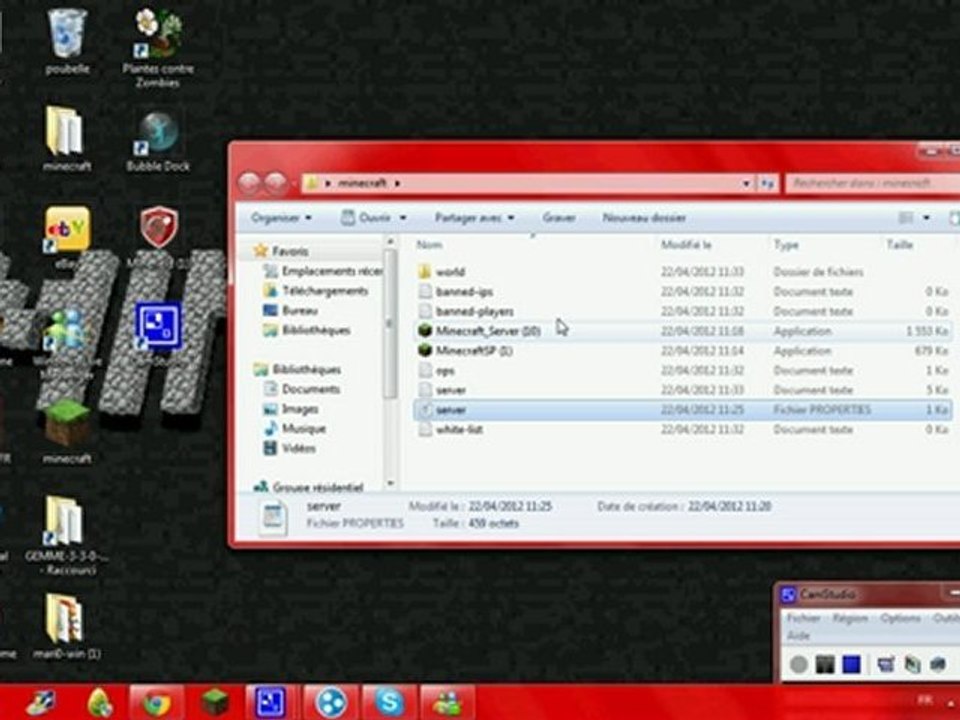Go forward in Explorer navigation
This screenshot has height=720, width=960.
click(x=276, y=183)
